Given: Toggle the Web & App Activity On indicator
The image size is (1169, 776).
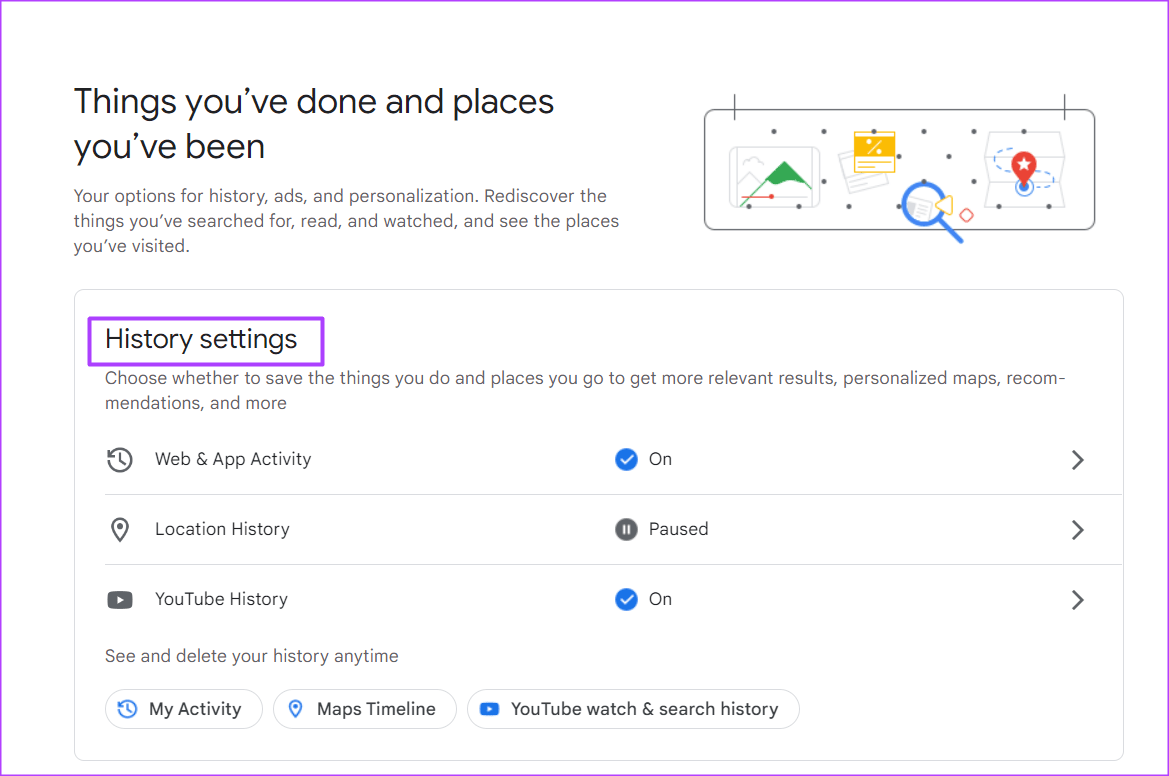Looking at the screenshot, I should 627,459.
